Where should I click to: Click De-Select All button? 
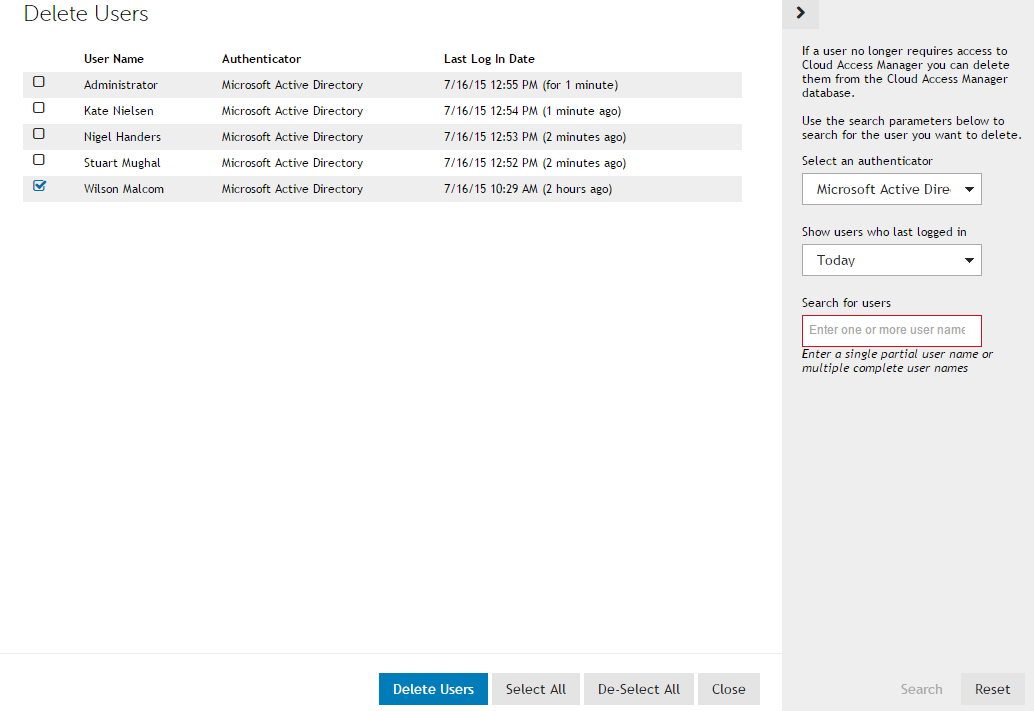[x=638, y=689]
